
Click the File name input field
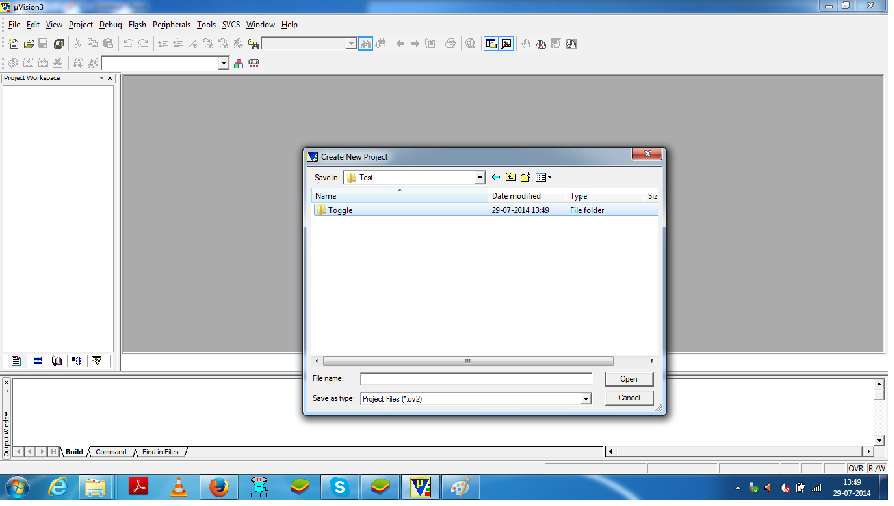pos(476,379)
